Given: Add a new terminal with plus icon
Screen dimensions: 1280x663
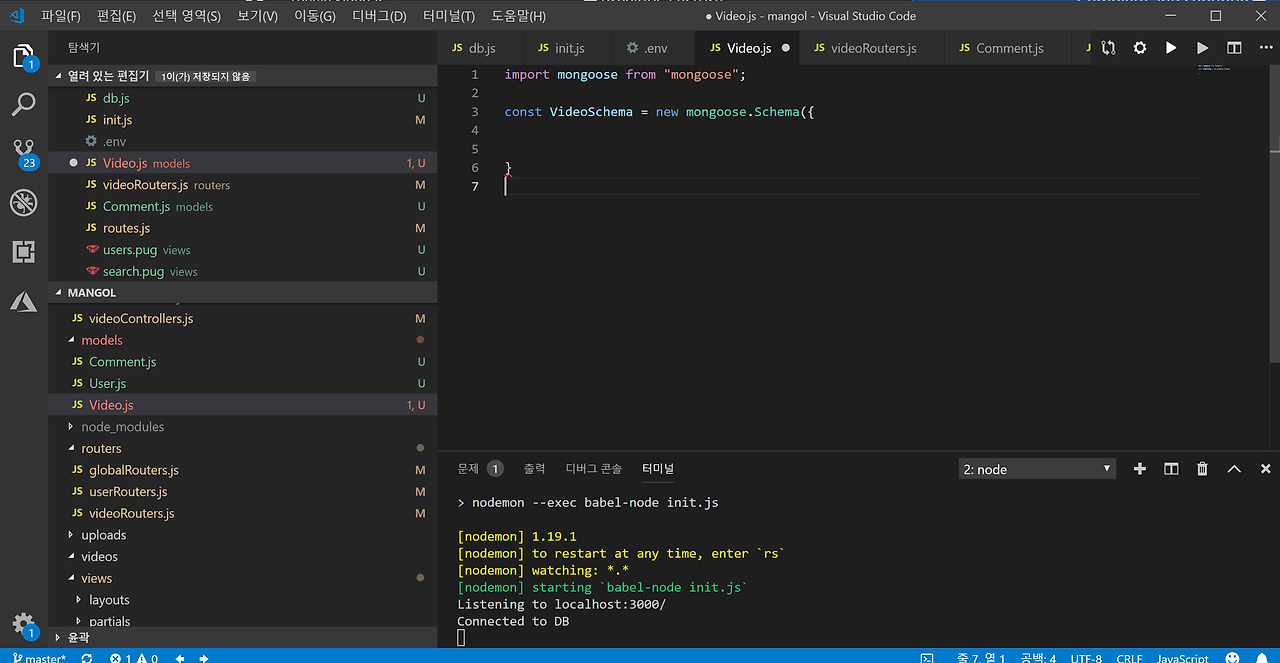Looking at the screenshot, I should [x=1139, y=469].
